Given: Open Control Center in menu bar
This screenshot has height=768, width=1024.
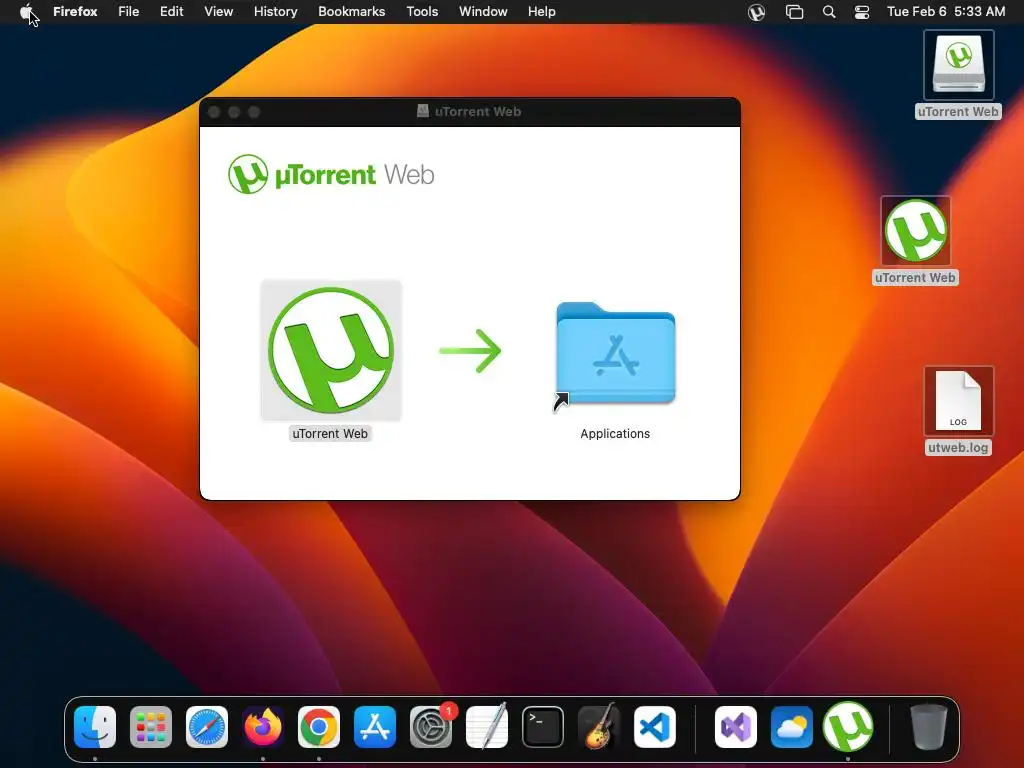Looking at the screenshot, I should [862, 12].
